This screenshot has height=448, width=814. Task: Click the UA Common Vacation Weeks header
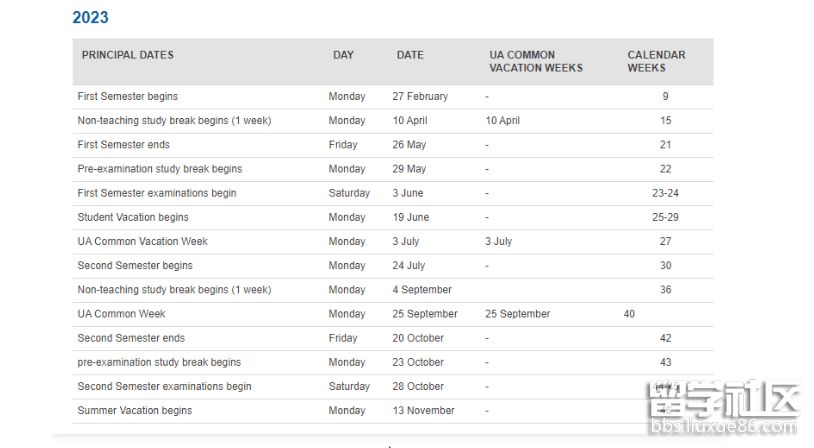(535, 62)
